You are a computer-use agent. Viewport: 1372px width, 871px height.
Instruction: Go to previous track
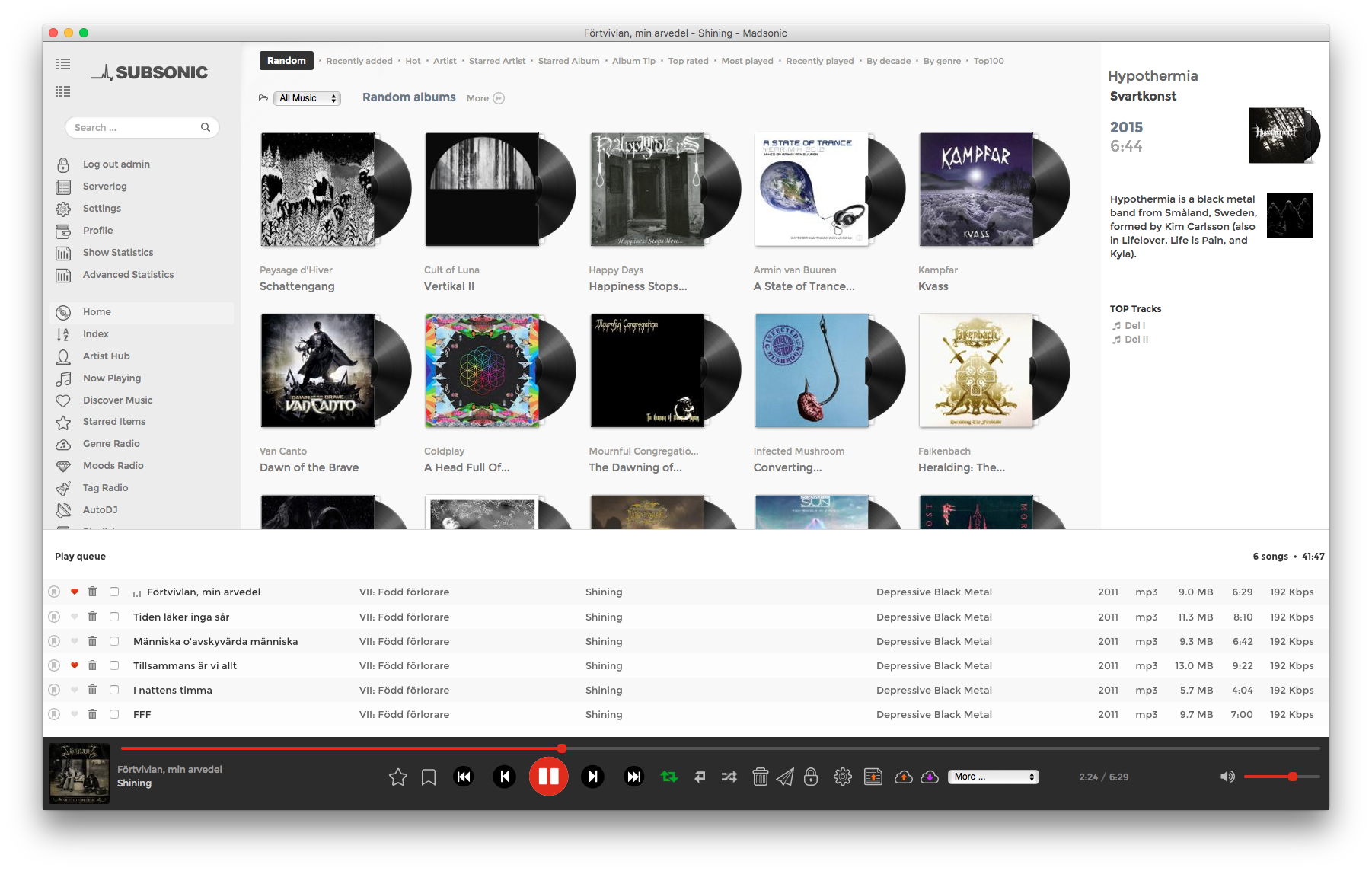tap(504, 777)
